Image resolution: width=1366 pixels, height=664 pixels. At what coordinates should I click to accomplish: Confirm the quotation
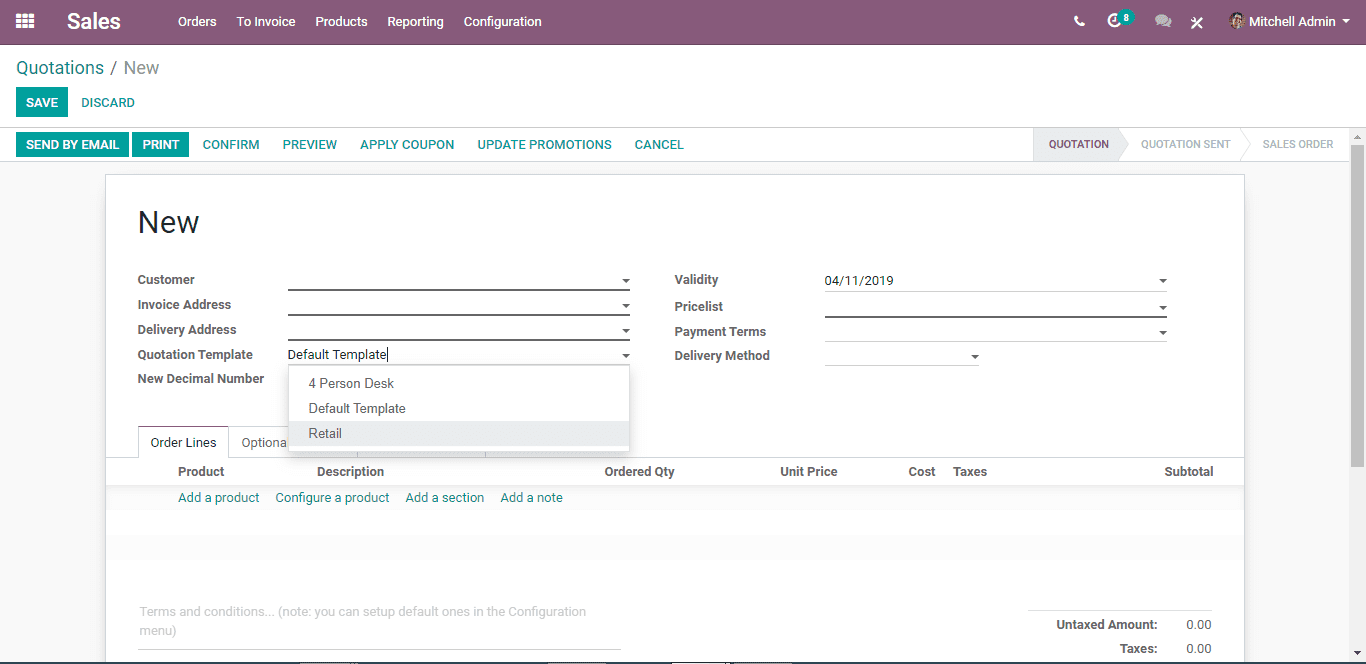231,144
